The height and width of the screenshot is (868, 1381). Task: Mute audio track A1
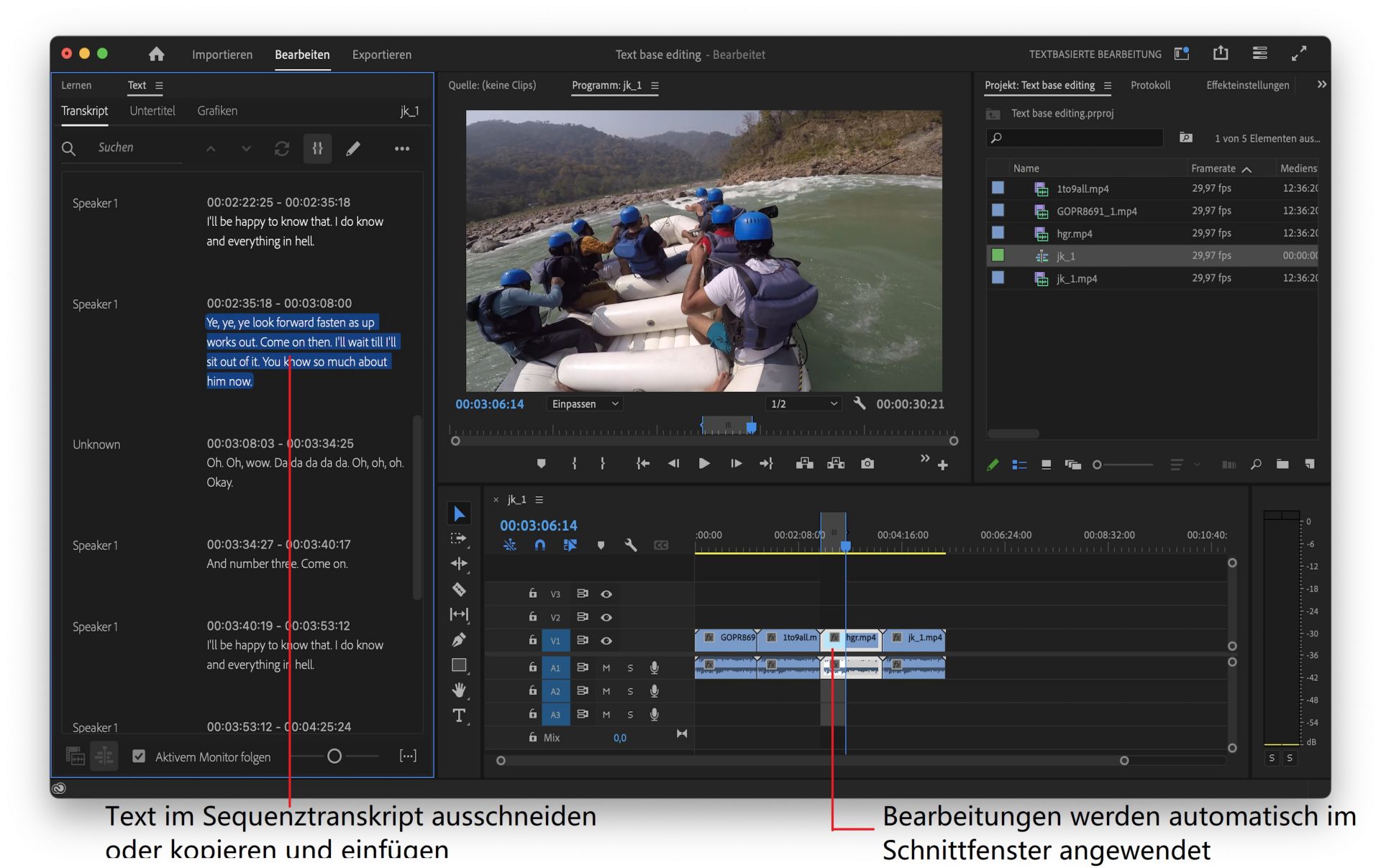pos(606,667)
